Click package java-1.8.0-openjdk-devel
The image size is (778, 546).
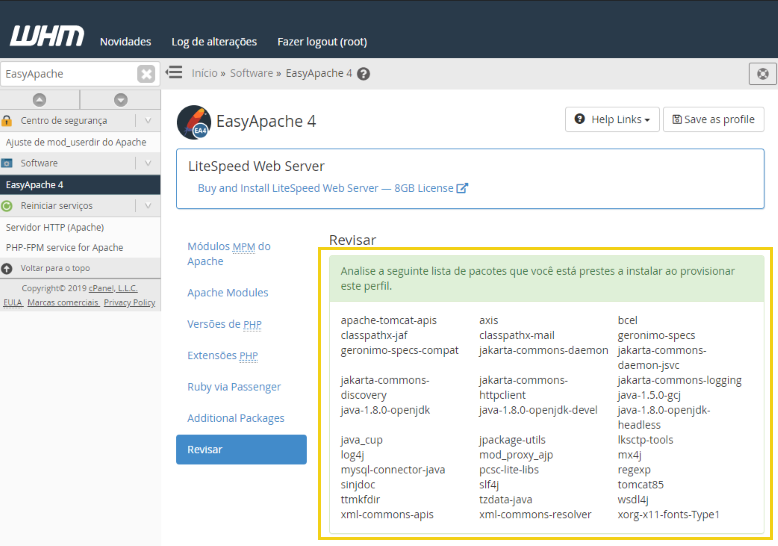click(538, 410)
